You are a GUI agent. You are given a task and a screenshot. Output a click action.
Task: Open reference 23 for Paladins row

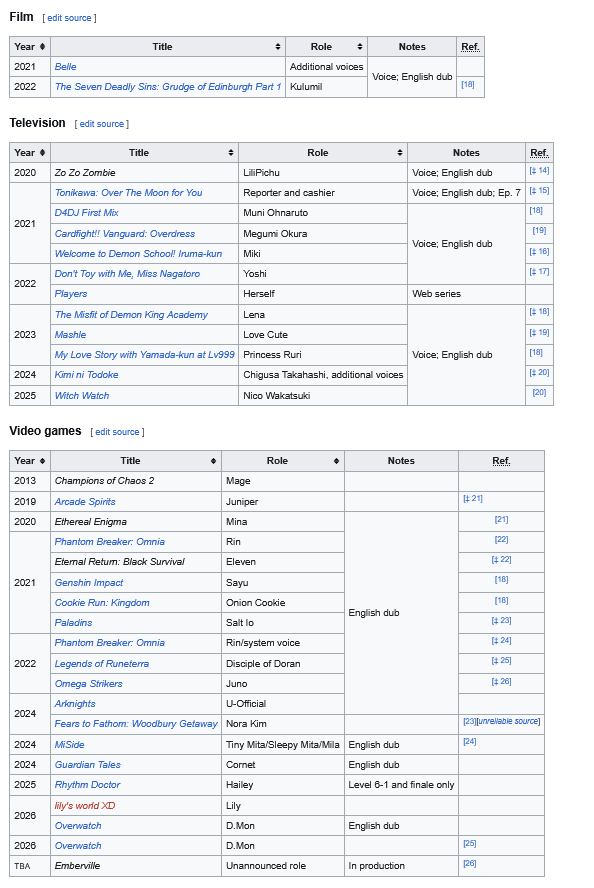501,620
